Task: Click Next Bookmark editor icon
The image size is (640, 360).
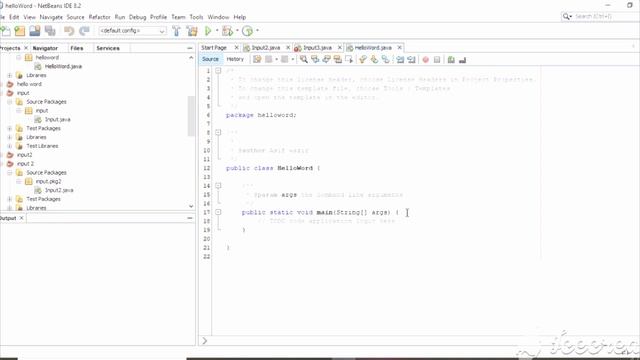Action: [374, 60]
